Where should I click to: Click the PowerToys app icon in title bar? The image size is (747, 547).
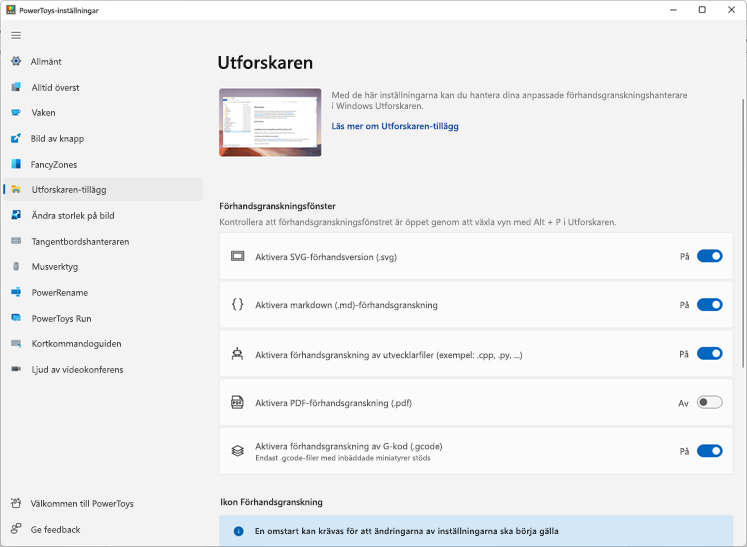(x=10, y=10)
